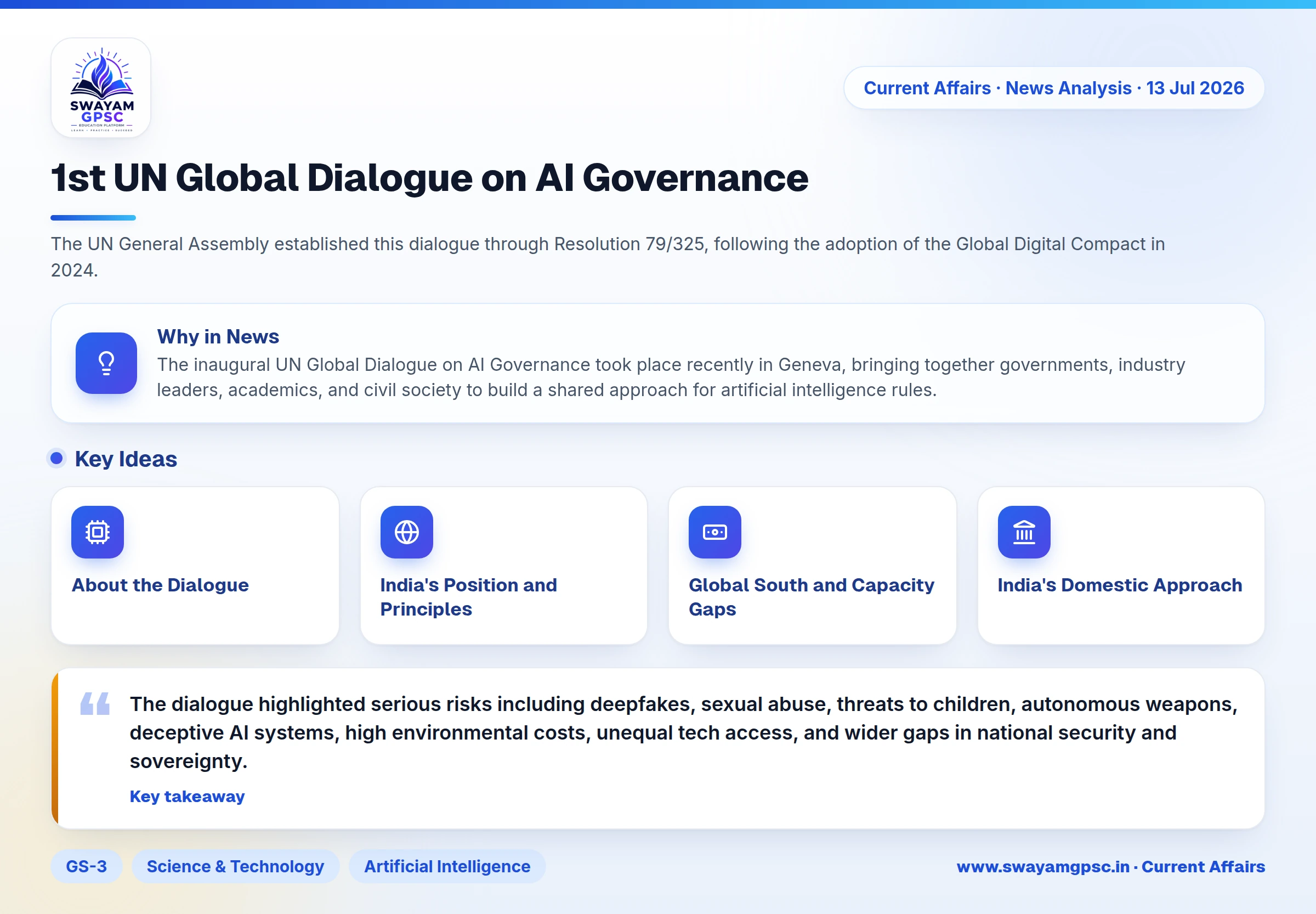Click the deepfakes and autonomous weapons quote text
Image resolution: width=1316 pixels, height=914 pixels.
(683, 732)
